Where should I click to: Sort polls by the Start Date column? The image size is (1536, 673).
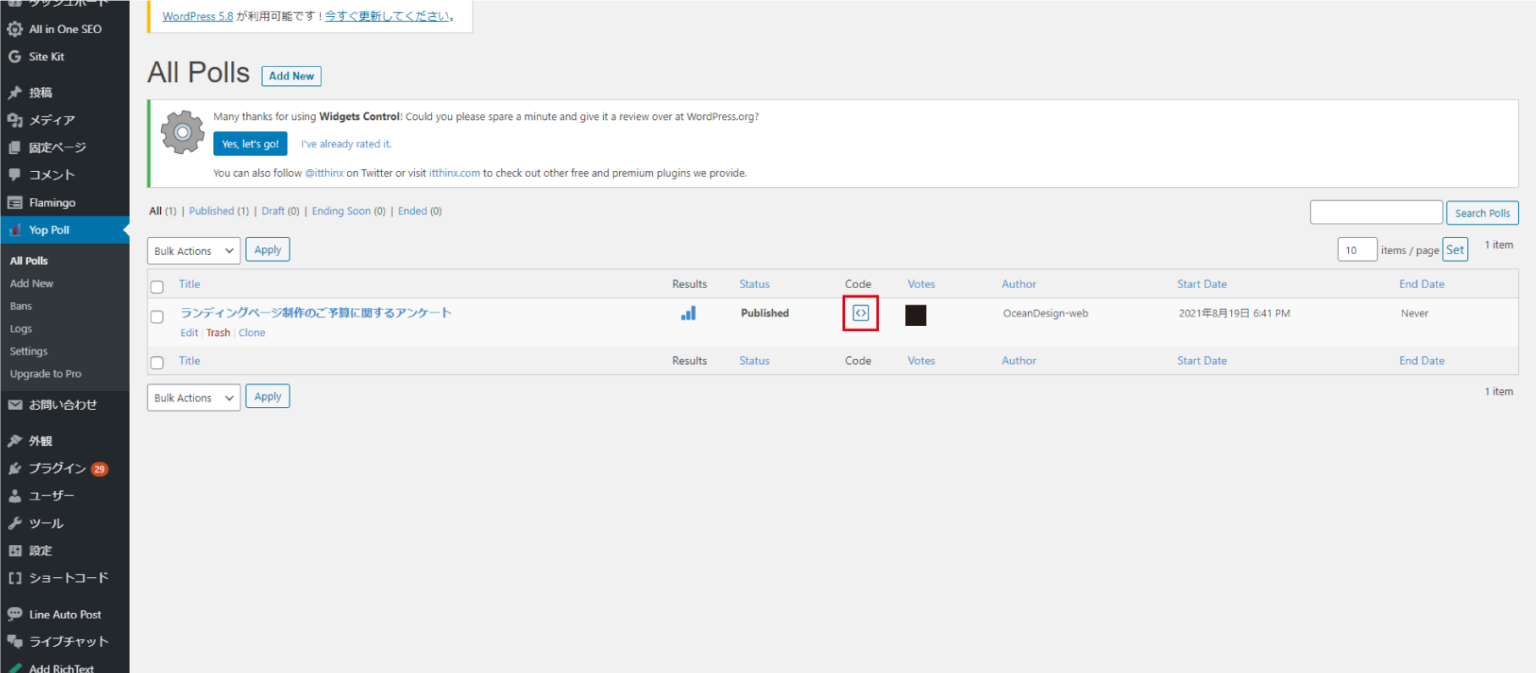point(1201,284)
